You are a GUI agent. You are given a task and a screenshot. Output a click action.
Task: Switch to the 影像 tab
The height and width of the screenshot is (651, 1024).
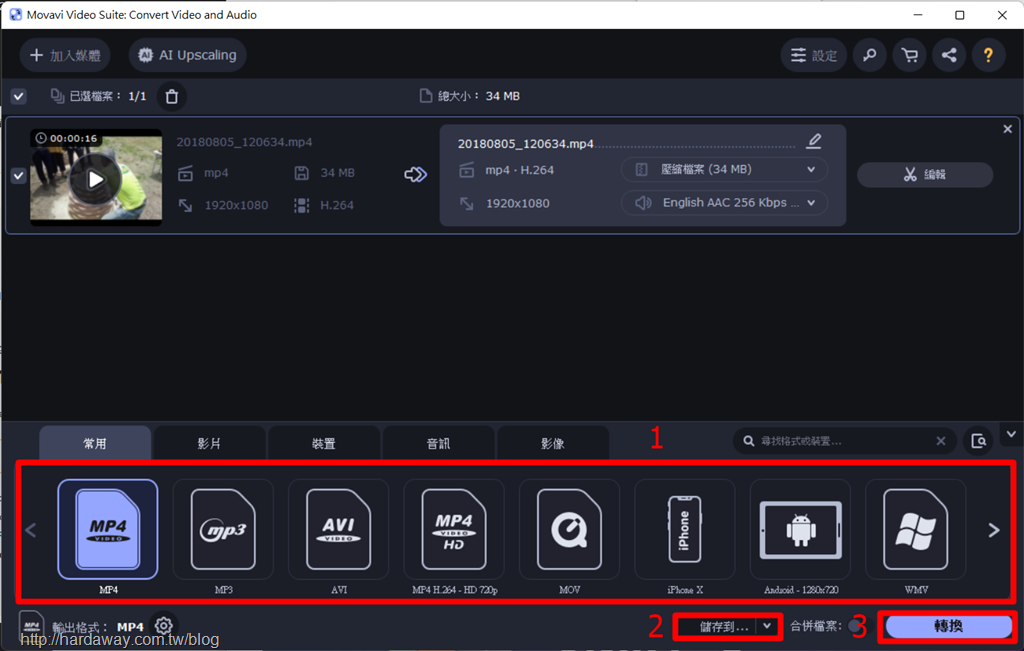[x=552, y=443]
